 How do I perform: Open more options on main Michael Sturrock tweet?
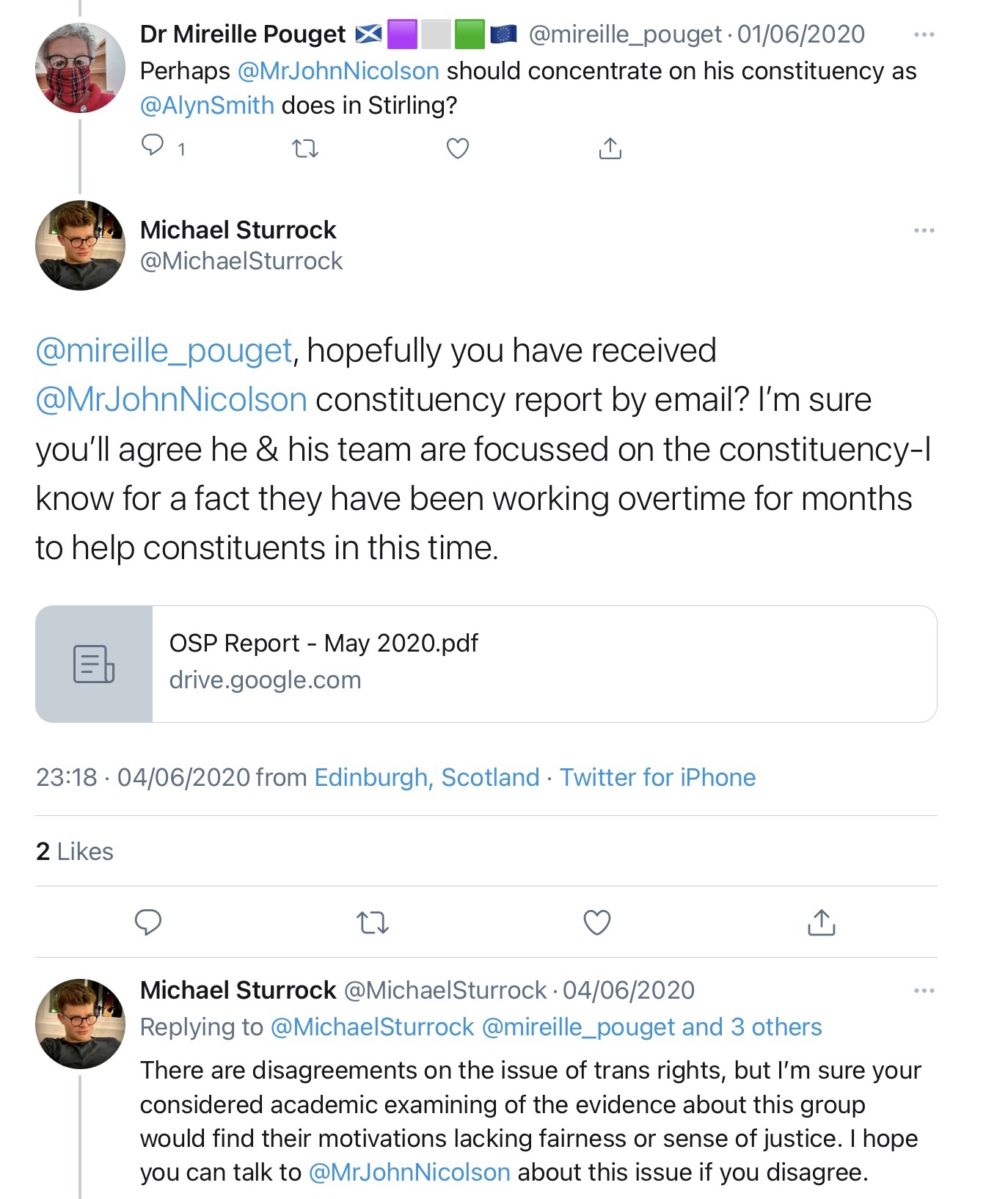[924, 230]
